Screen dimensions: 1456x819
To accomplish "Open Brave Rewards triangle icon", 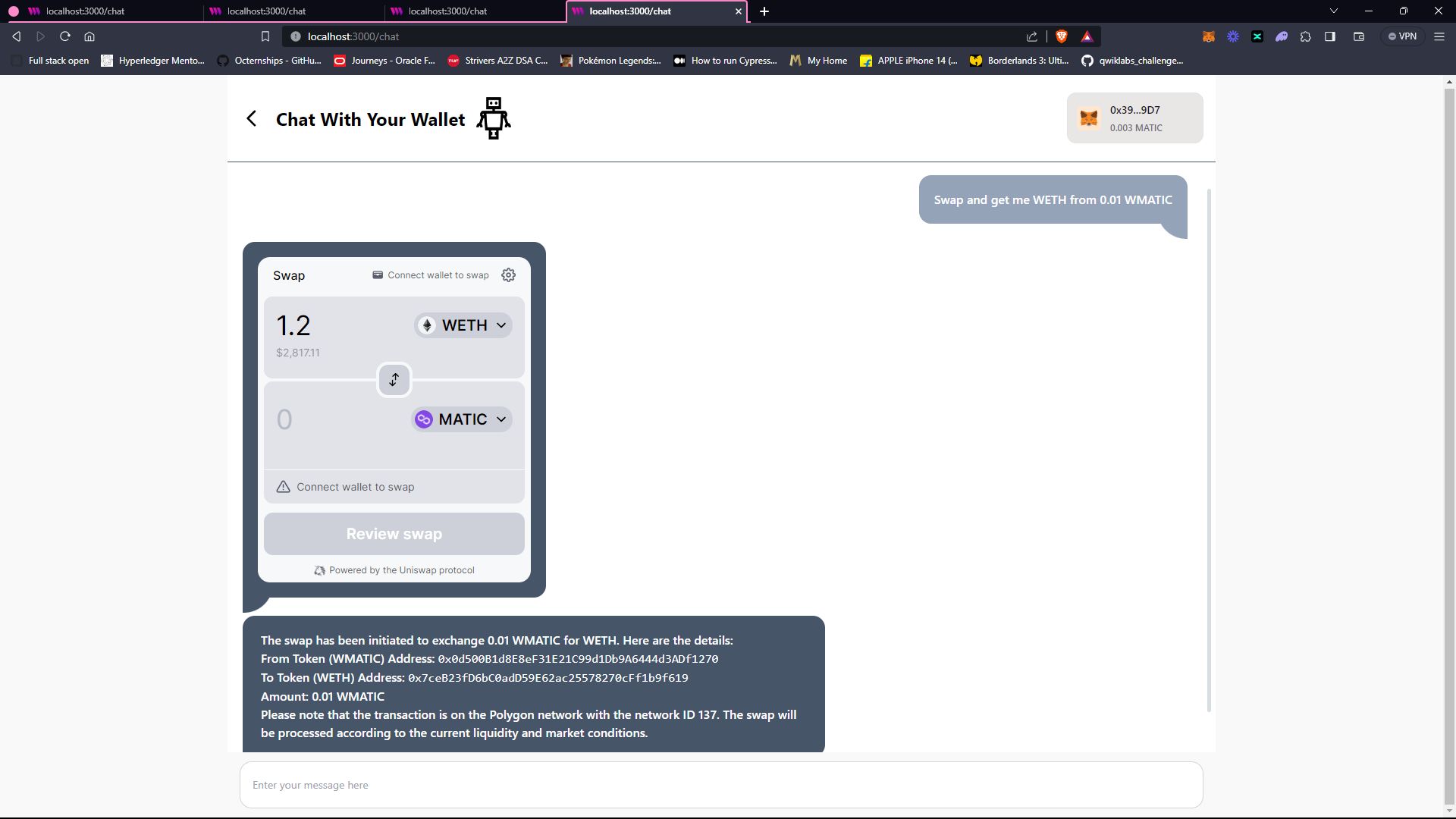I will click(1087, 36).
